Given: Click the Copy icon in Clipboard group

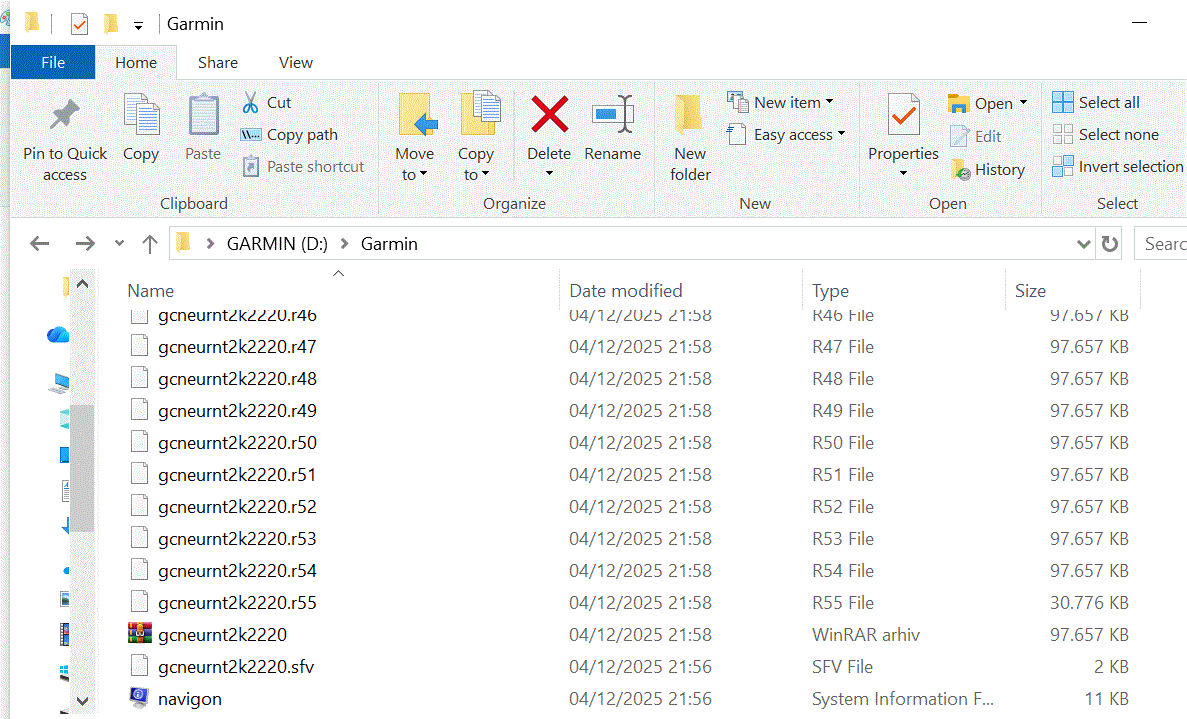Looking at the screenshot, I should (x=141, y=116).
